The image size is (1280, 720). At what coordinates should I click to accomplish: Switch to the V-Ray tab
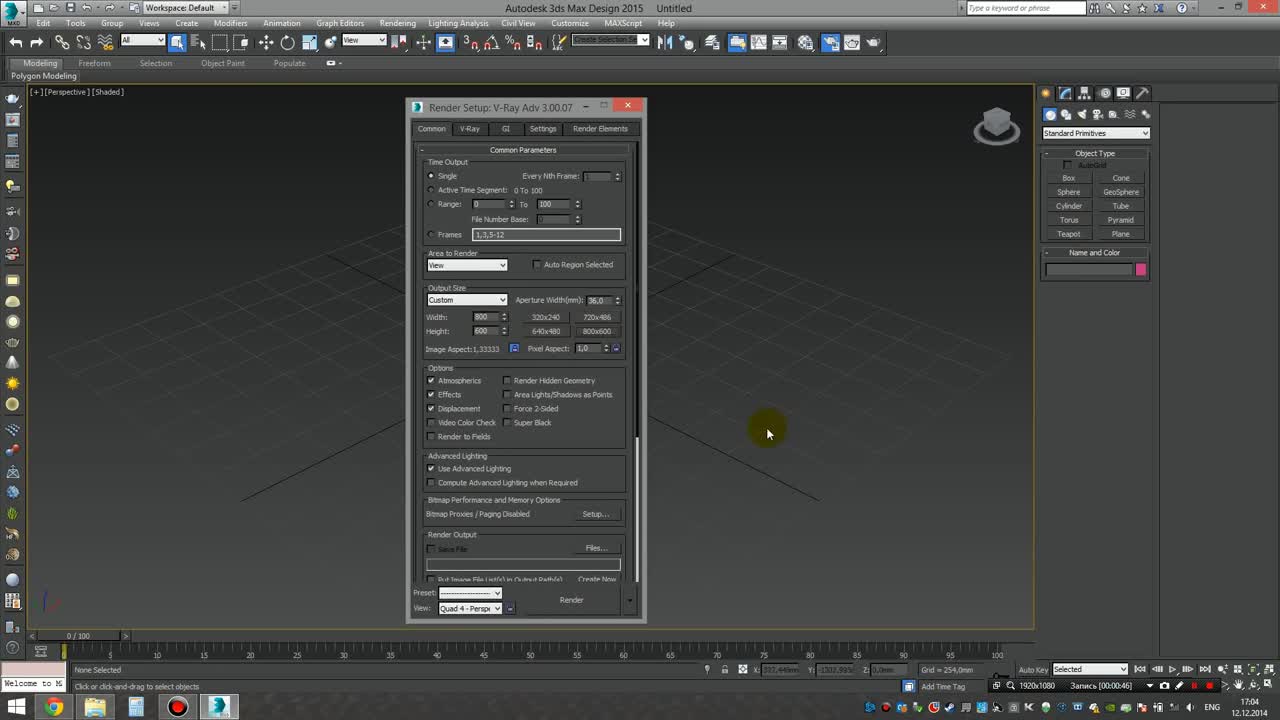coord(469,129)
